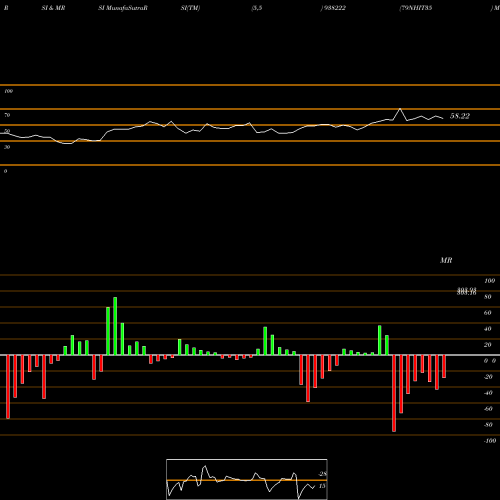Click the 15 value in the mini chart
The image size is (500, 500).
pyautogui.click(x=322, y=486)
